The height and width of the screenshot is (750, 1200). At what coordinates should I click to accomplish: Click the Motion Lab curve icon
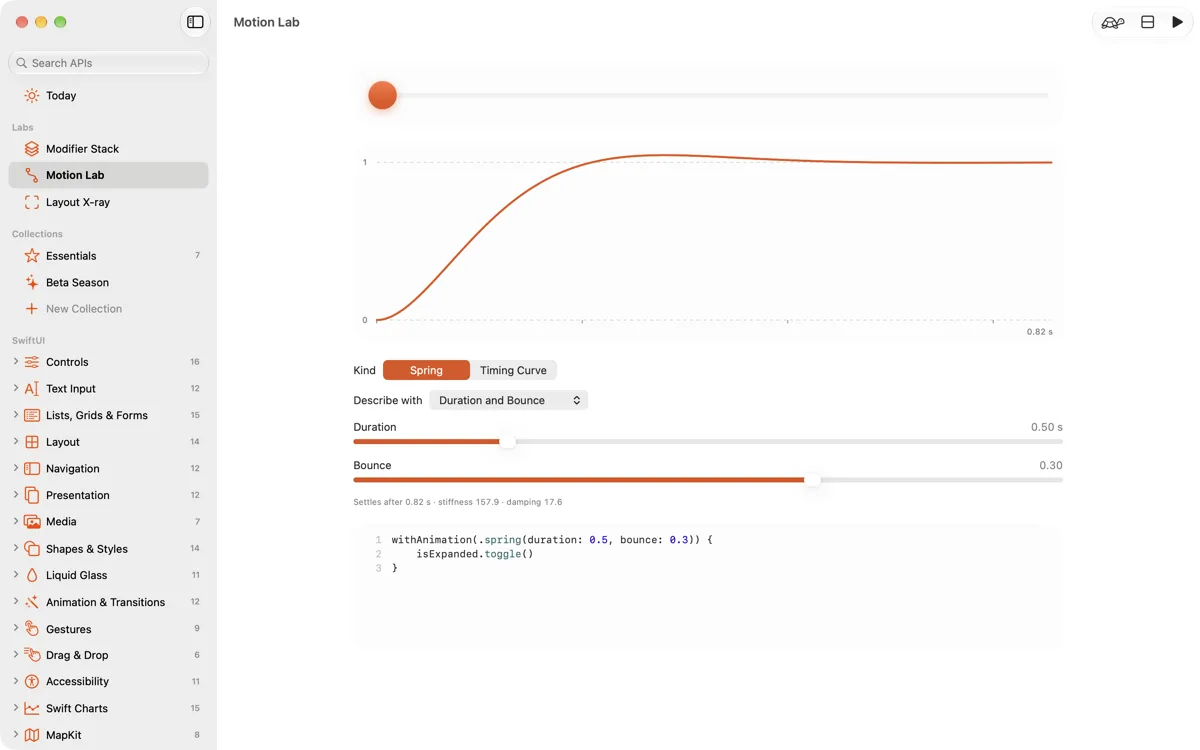(32, 175)
